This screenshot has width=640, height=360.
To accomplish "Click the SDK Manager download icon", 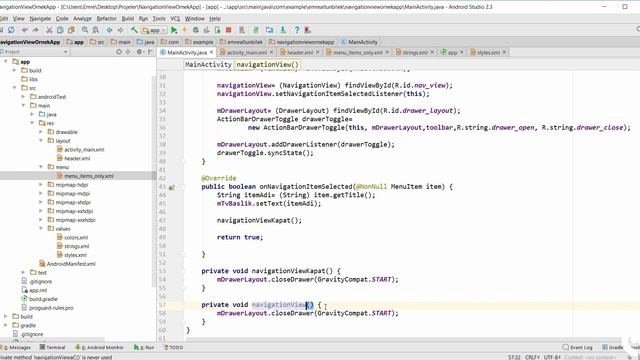I will point(283,30).
